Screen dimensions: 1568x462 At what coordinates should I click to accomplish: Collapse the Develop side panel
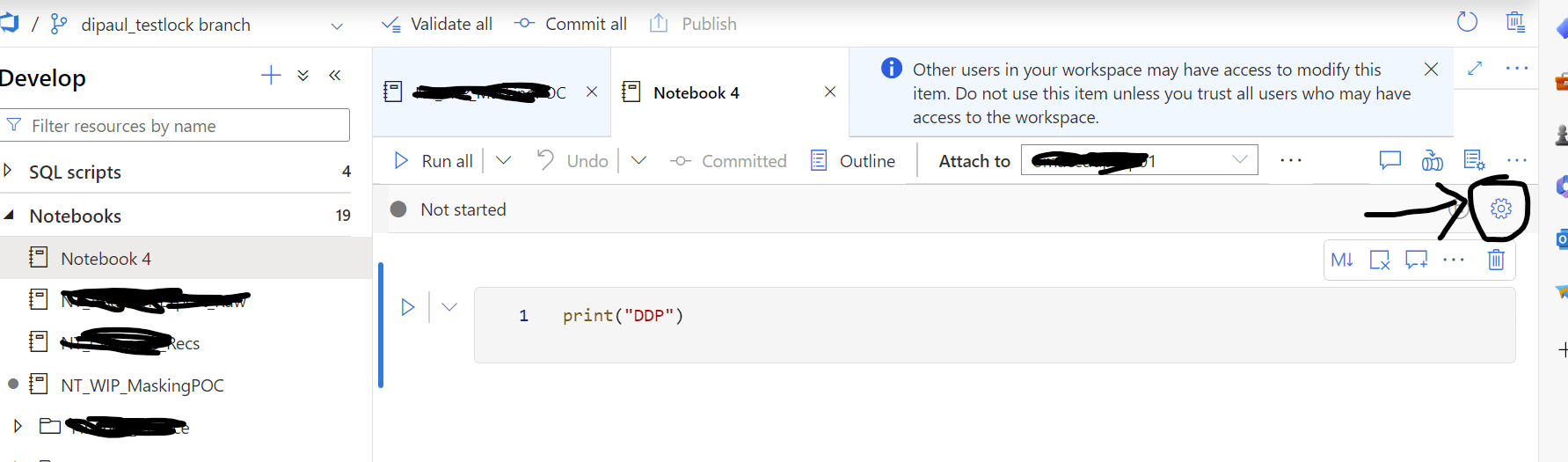[x=335, y=76]
